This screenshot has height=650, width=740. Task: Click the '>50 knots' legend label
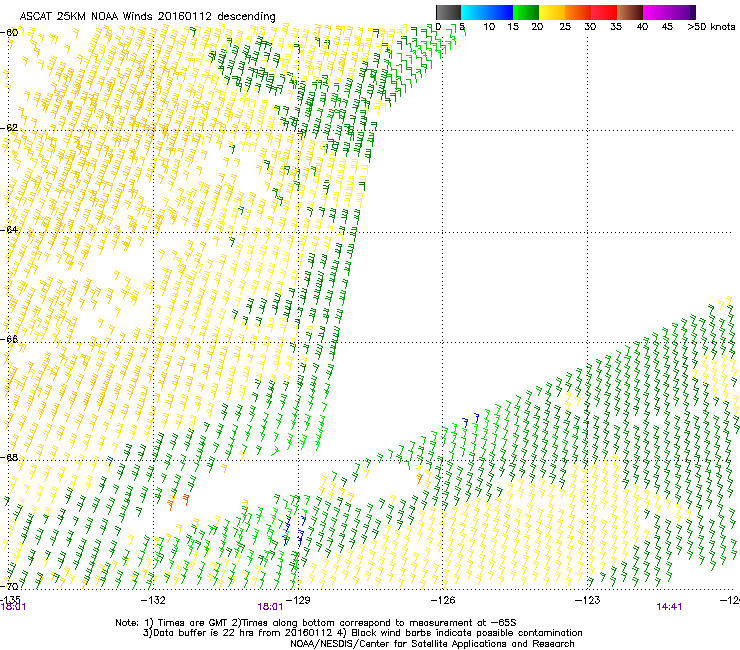point(711,27)
